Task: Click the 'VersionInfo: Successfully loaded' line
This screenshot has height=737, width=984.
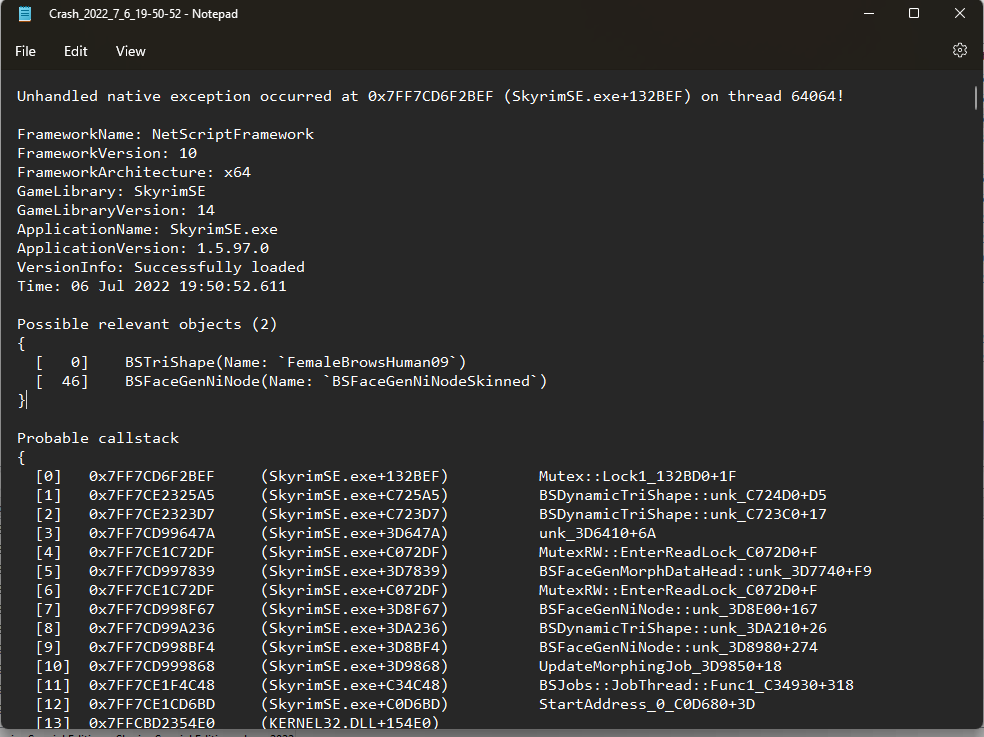Action: [161, 267]
